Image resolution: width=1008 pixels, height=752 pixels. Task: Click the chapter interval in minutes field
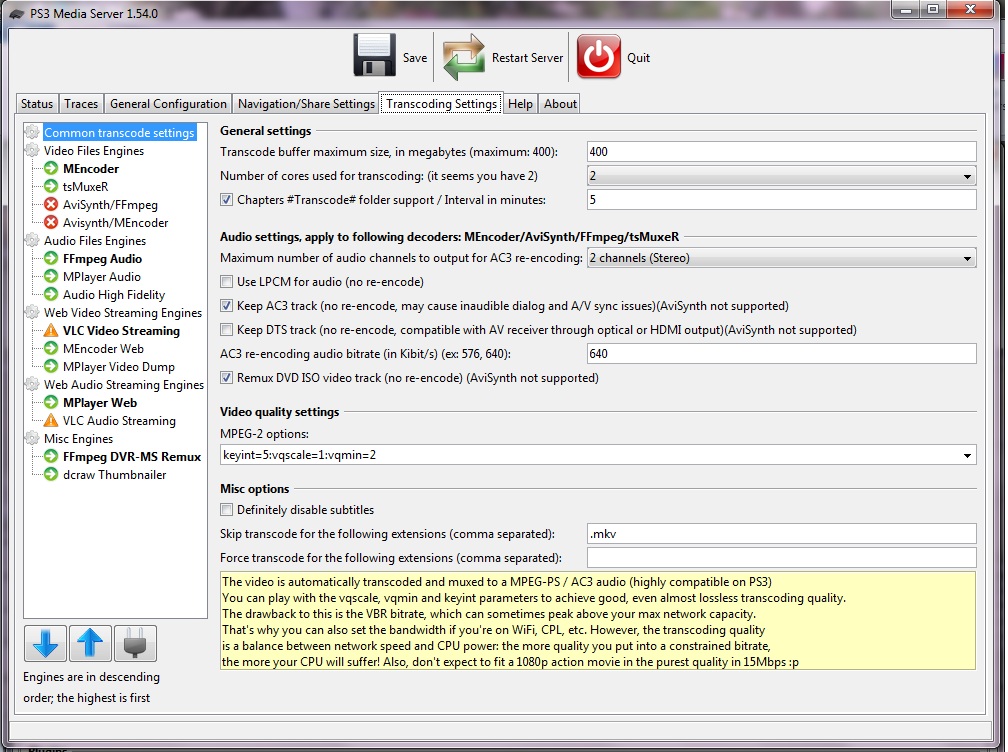782,200
